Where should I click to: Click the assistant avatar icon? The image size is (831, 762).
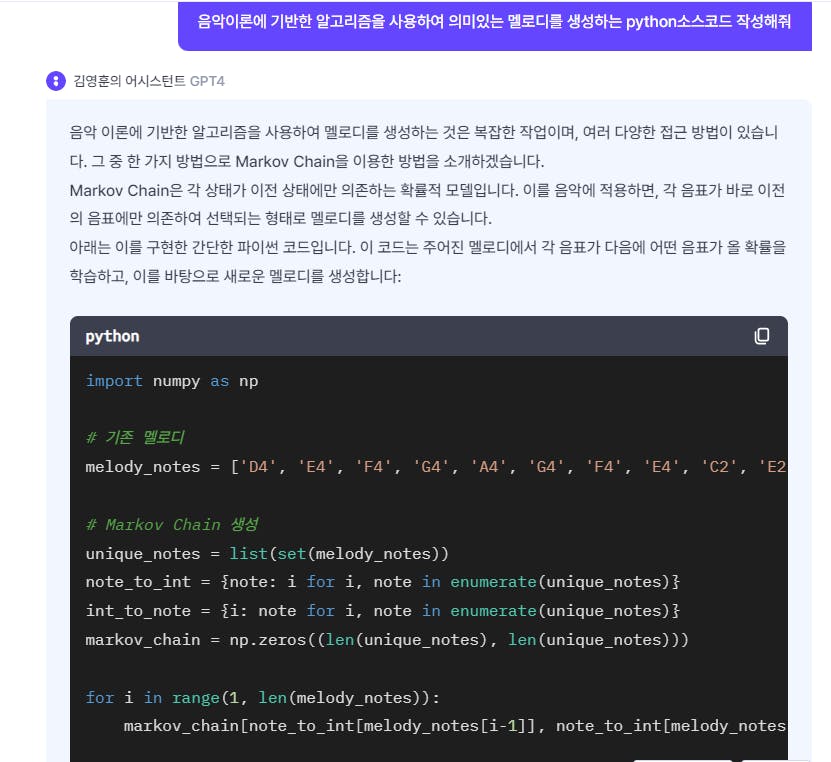56,81
